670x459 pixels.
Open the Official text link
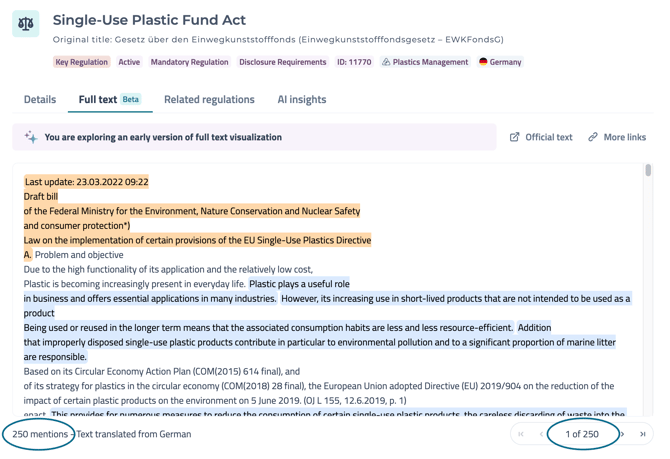click(x=549, y=137)
